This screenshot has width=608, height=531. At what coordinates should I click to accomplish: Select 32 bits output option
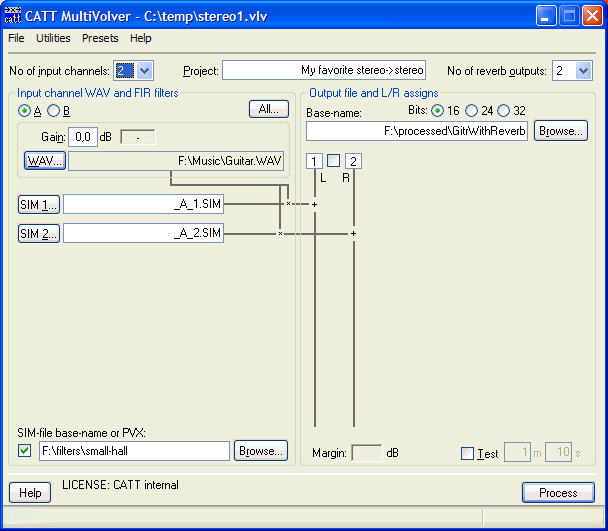[x=503, y=110]
